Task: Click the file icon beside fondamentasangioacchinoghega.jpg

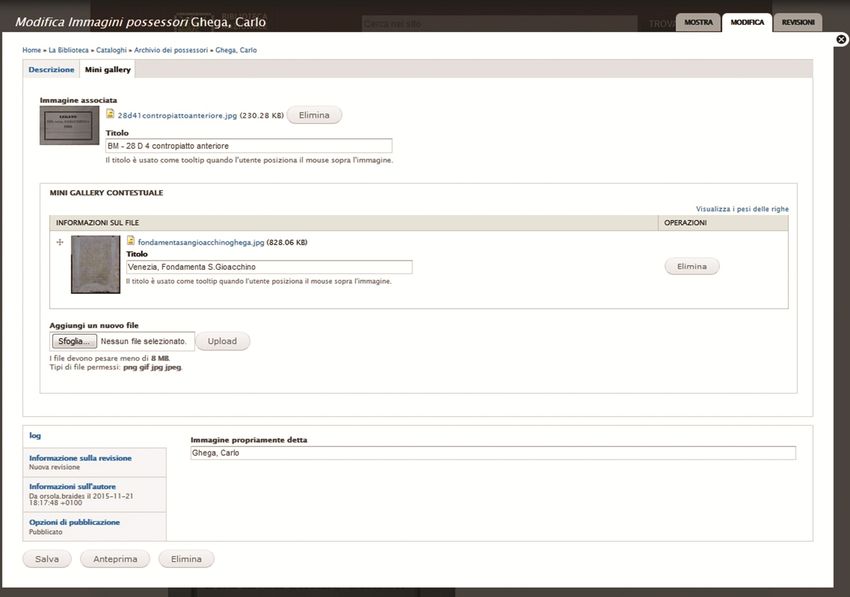Action: (x=131, y=241)
